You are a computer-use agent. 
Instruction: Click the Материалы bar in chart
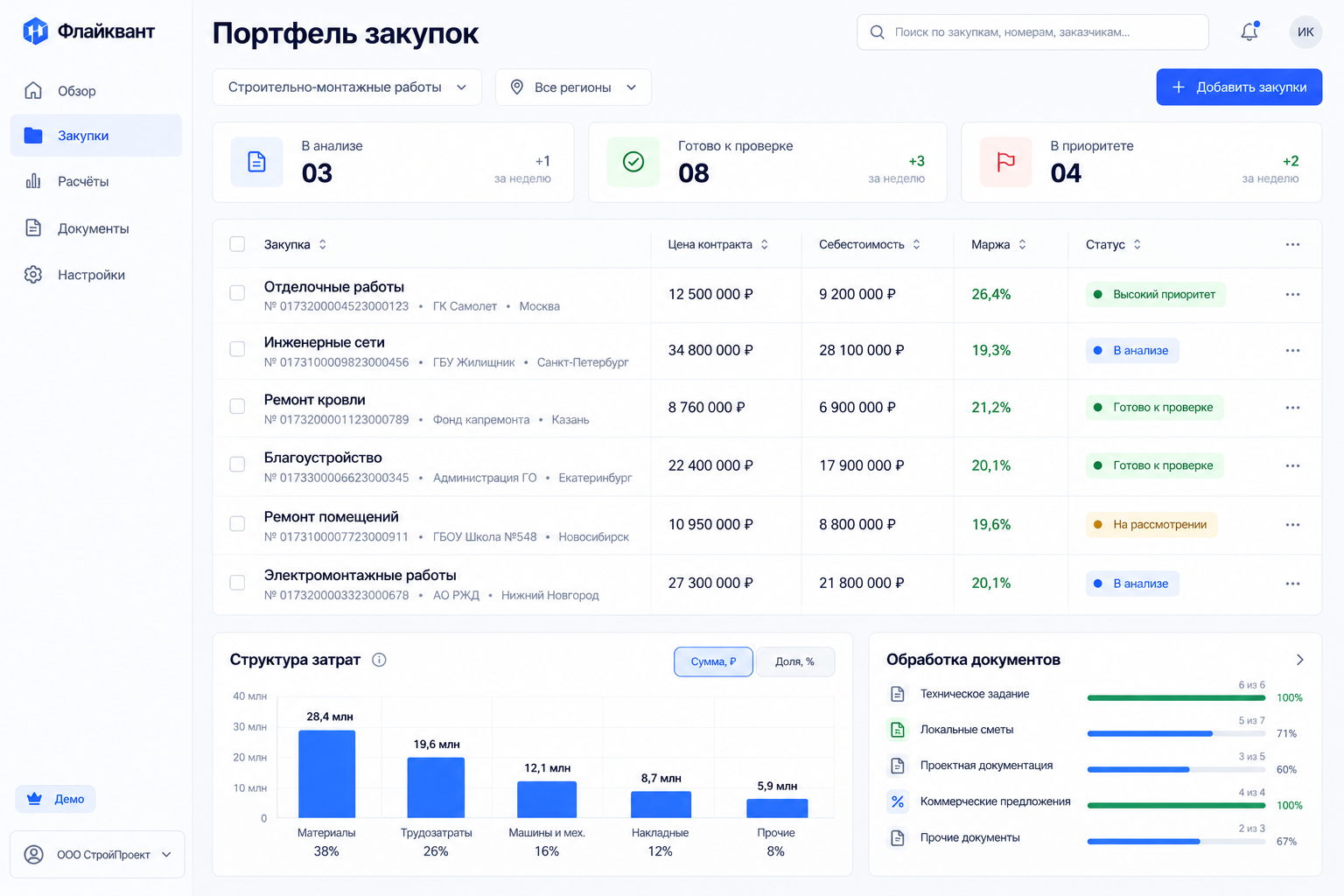327,774
